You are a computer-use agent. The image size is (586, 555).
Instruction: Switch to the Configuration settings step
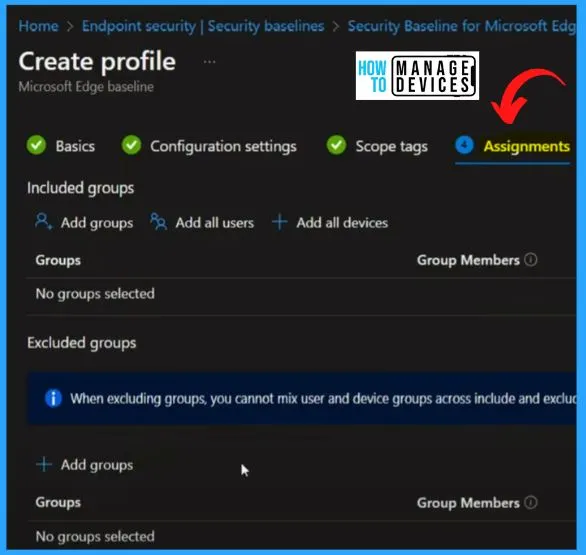coord(223,146)
